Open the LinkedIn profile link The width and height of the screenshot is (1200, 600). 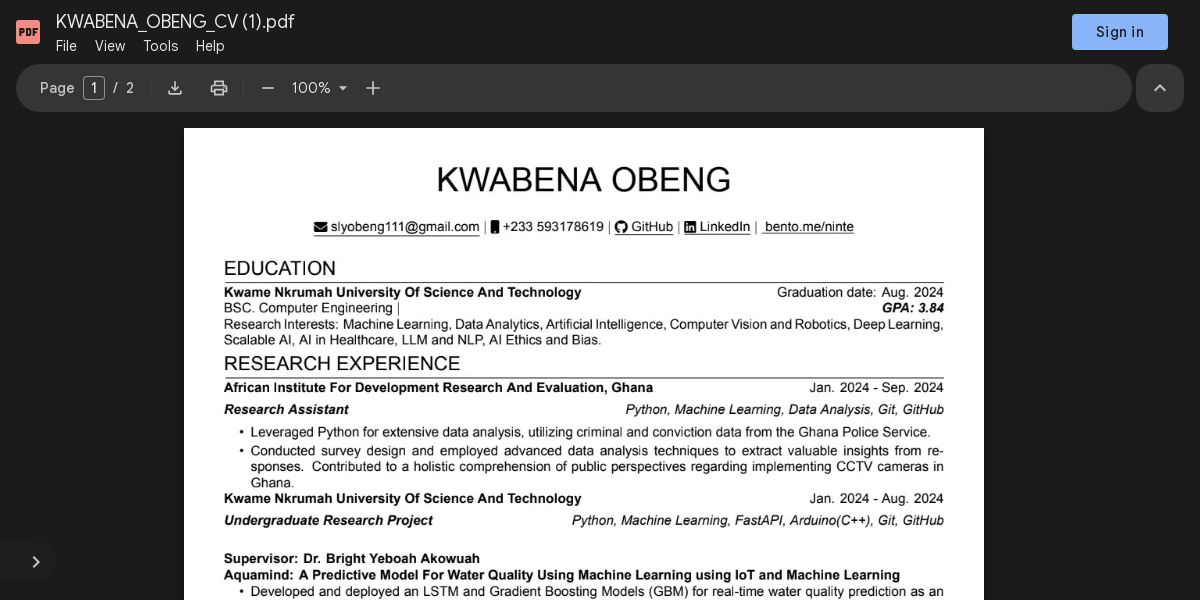725,227
